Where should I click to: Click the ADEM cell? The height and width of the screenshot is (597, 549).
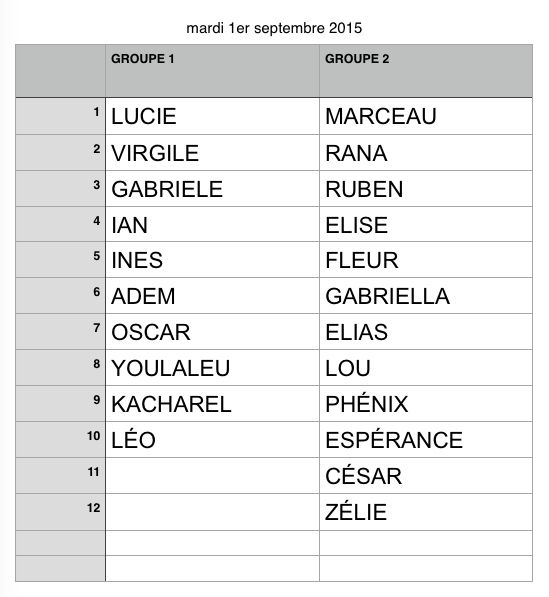(212, 296)
